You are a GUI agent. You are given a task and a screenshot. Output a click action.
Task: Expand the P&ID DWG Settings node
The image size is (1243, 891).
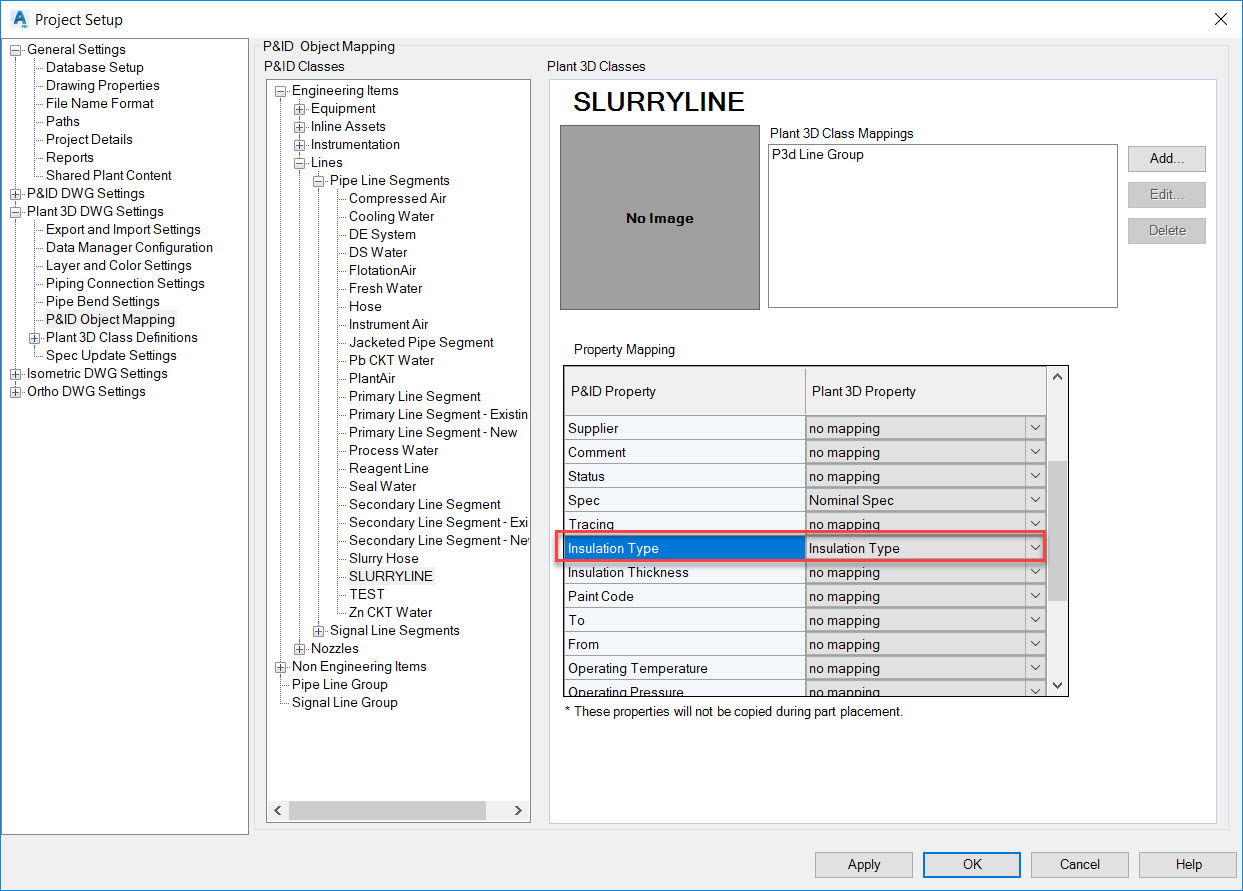(x=15, y=194)
